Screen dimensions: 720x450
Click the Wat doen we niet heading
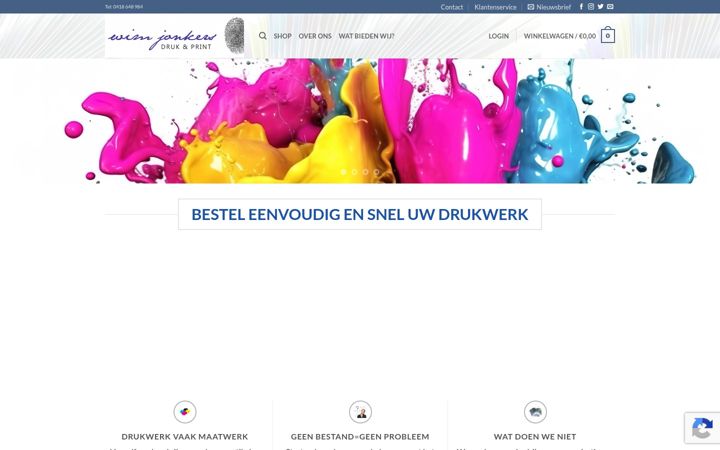coord(535,437)
